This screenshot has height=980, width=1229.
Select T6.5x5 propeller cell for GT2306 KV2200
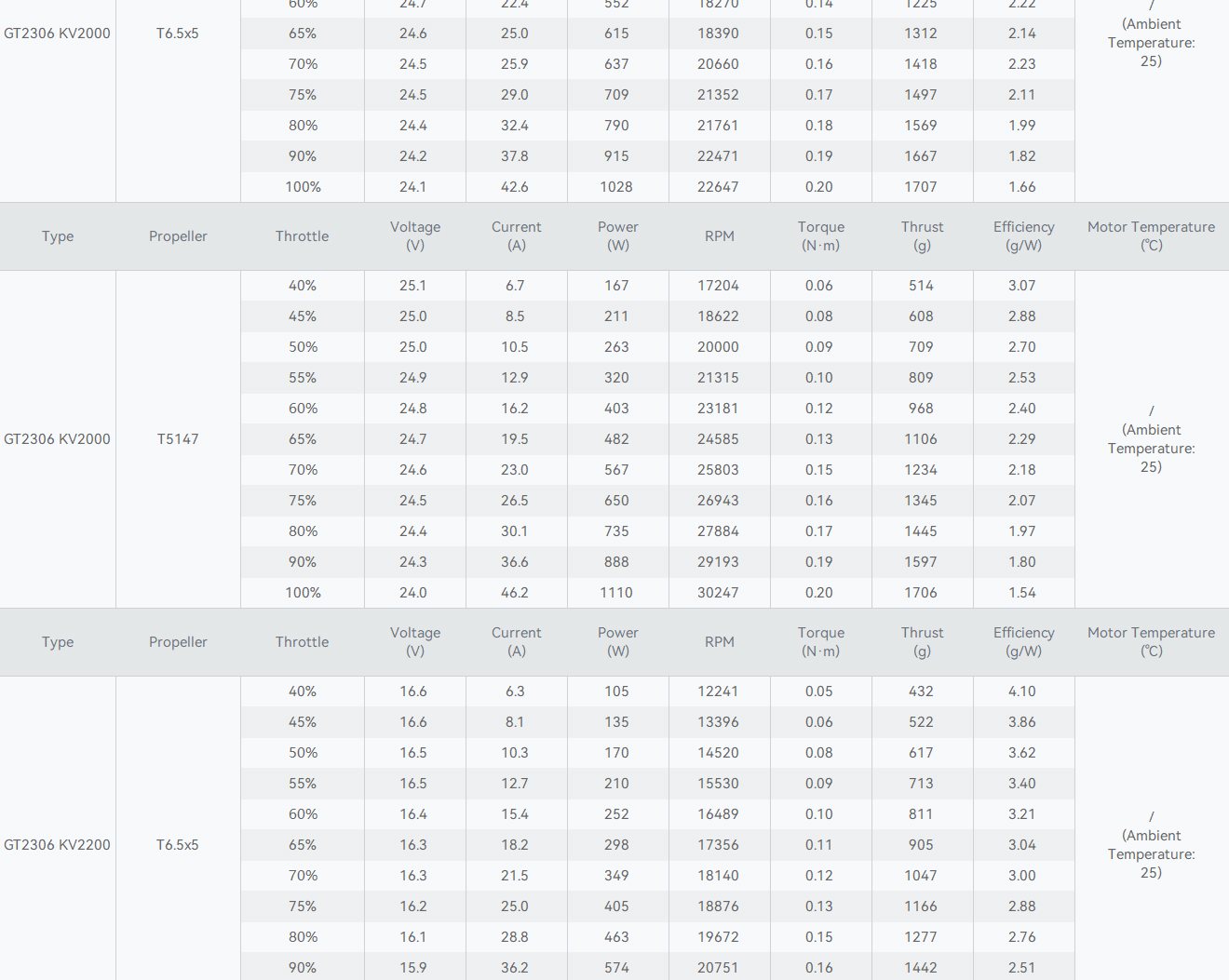(x=178, y=845)
